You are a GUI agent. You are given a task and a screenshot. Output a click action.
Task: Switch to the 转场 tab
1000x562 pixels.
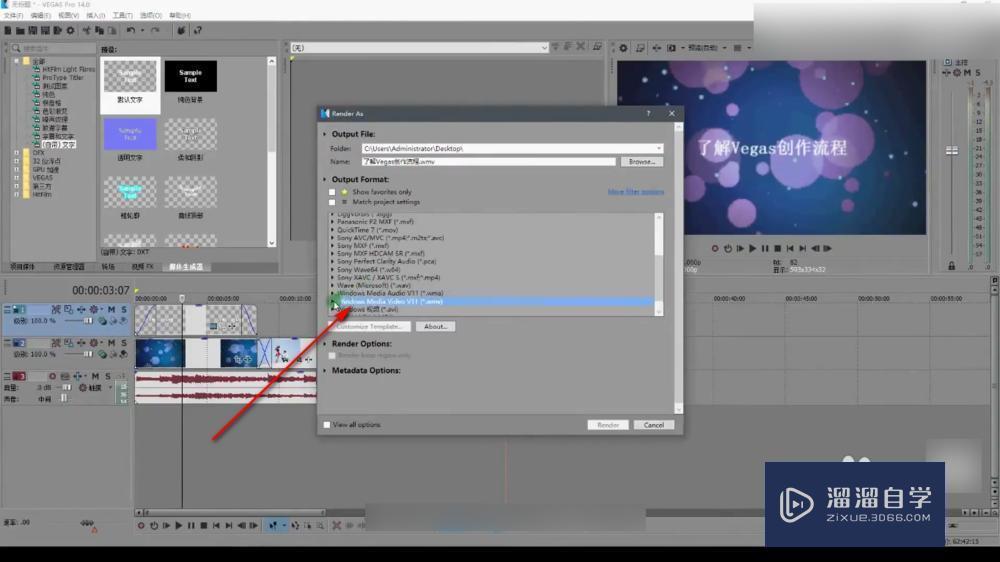pos(108,267)
